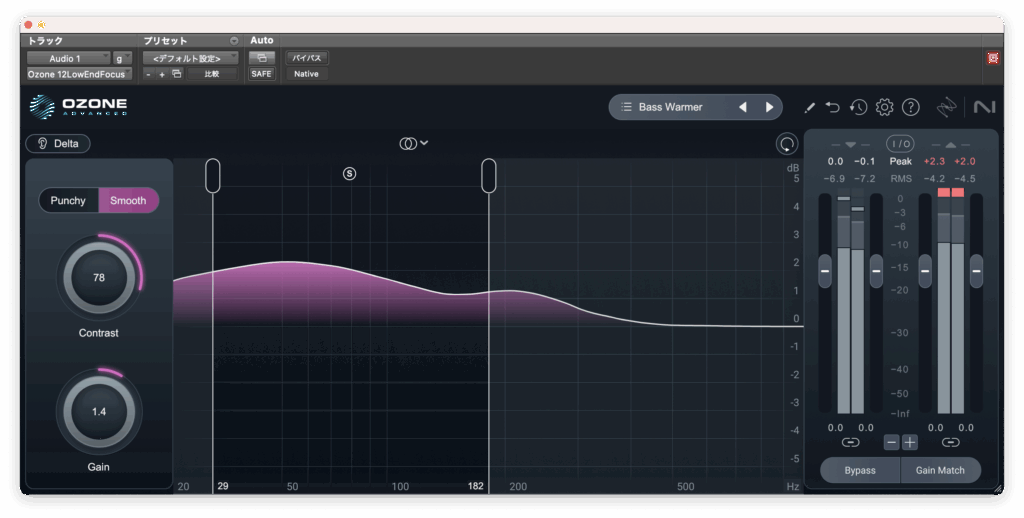Toggle Delta listen mode
1024x518 pixels.
[58, 144]
